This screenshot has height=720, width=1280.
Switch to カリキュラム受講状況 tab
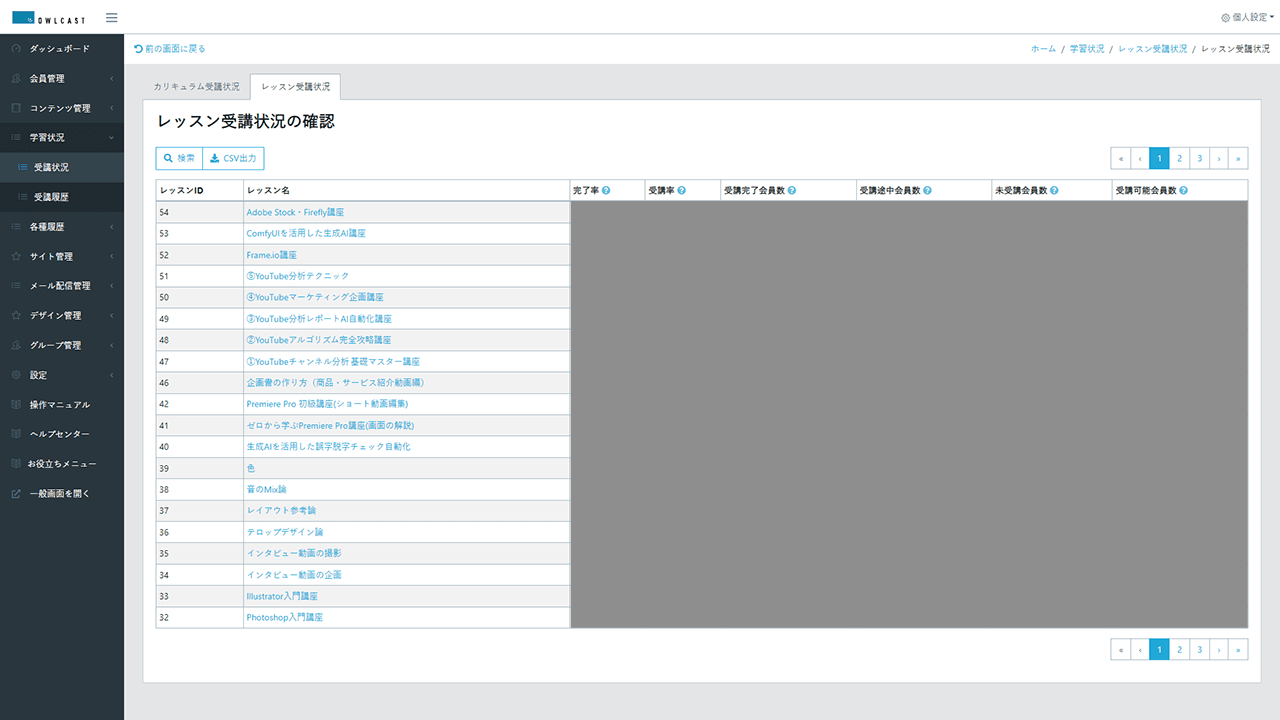(x=196, y=87)
